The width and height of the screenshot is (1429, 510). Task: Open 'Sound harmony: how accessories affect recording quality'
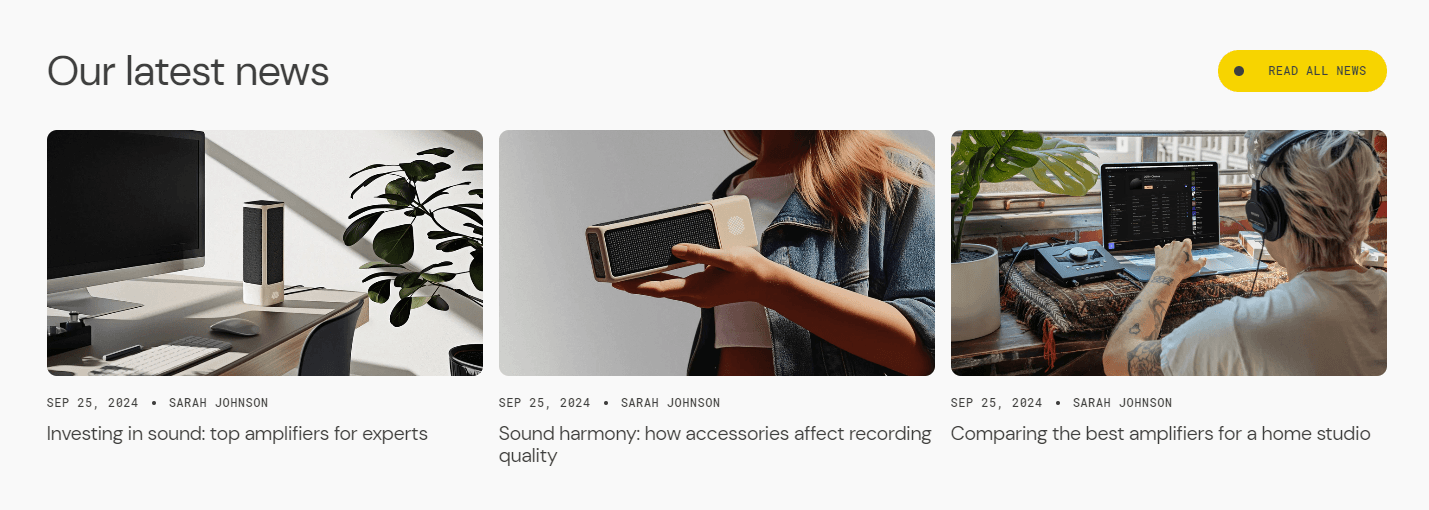click(715, 445)
